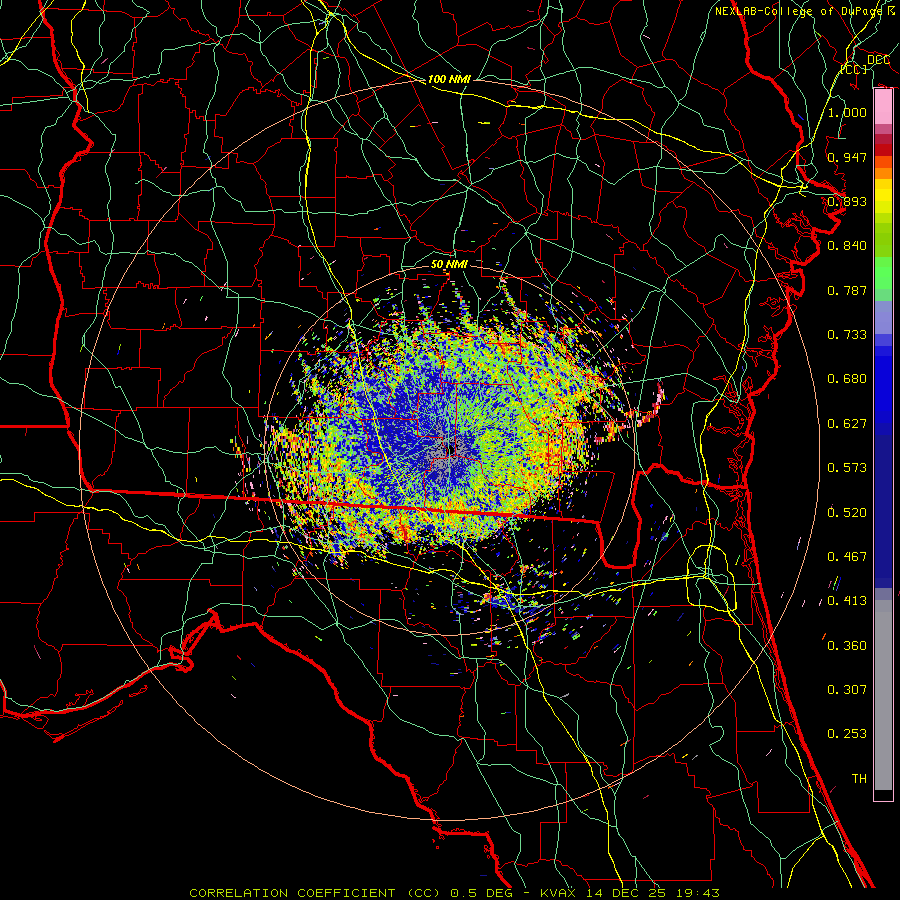Image resolution: width=900 pixels, height=900 pixels.
Task: Click the 100 NMI range ring label
Action: [449, 79]
